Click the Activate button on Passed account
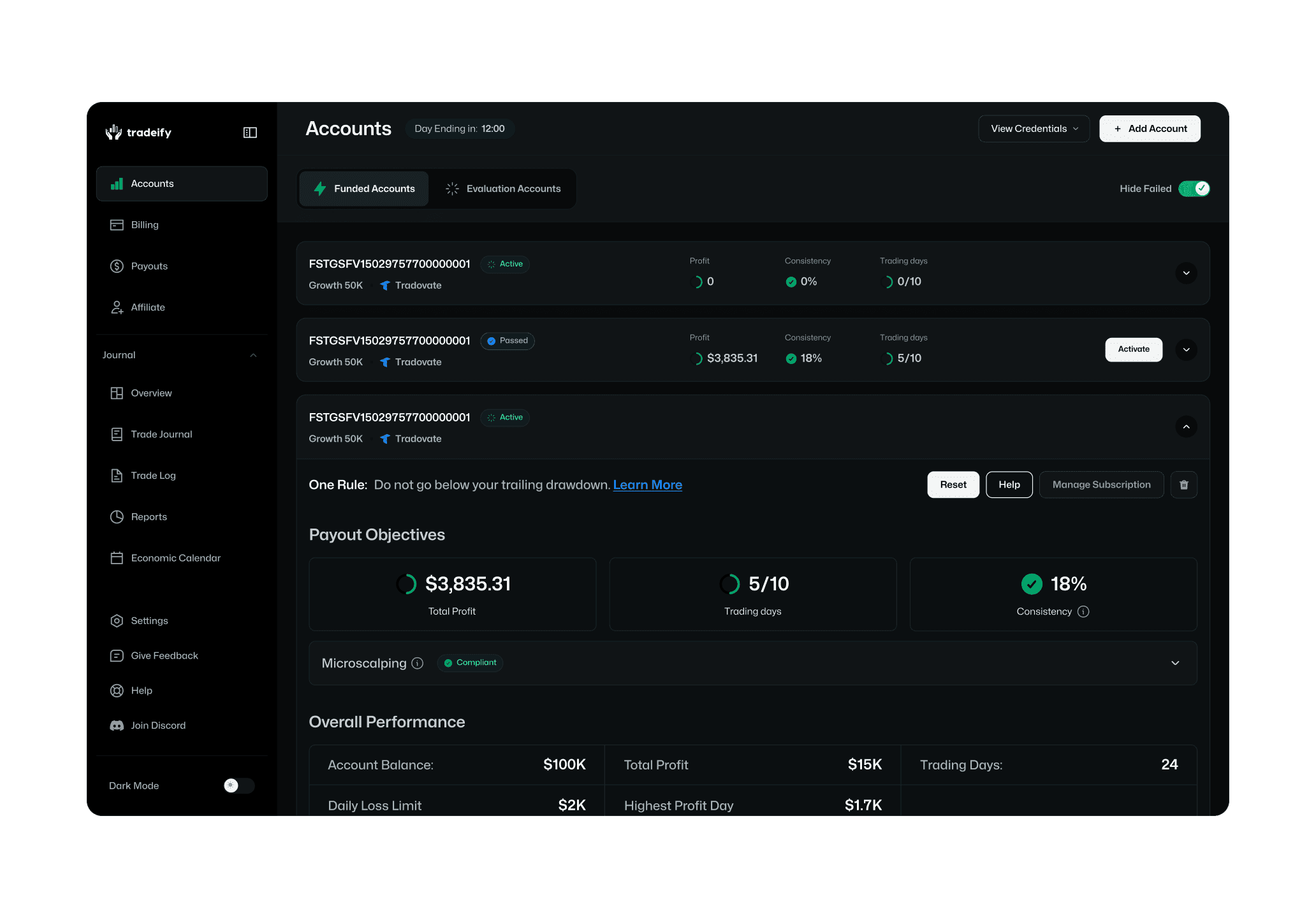The width and height of the screenshot is (1316, 918). [x=1133, y=349]
